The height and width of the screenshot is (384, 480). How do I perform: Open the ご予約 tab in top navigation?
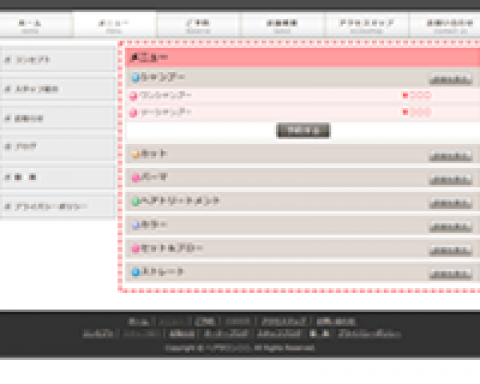pyautogui.click(x=198, y=24)
